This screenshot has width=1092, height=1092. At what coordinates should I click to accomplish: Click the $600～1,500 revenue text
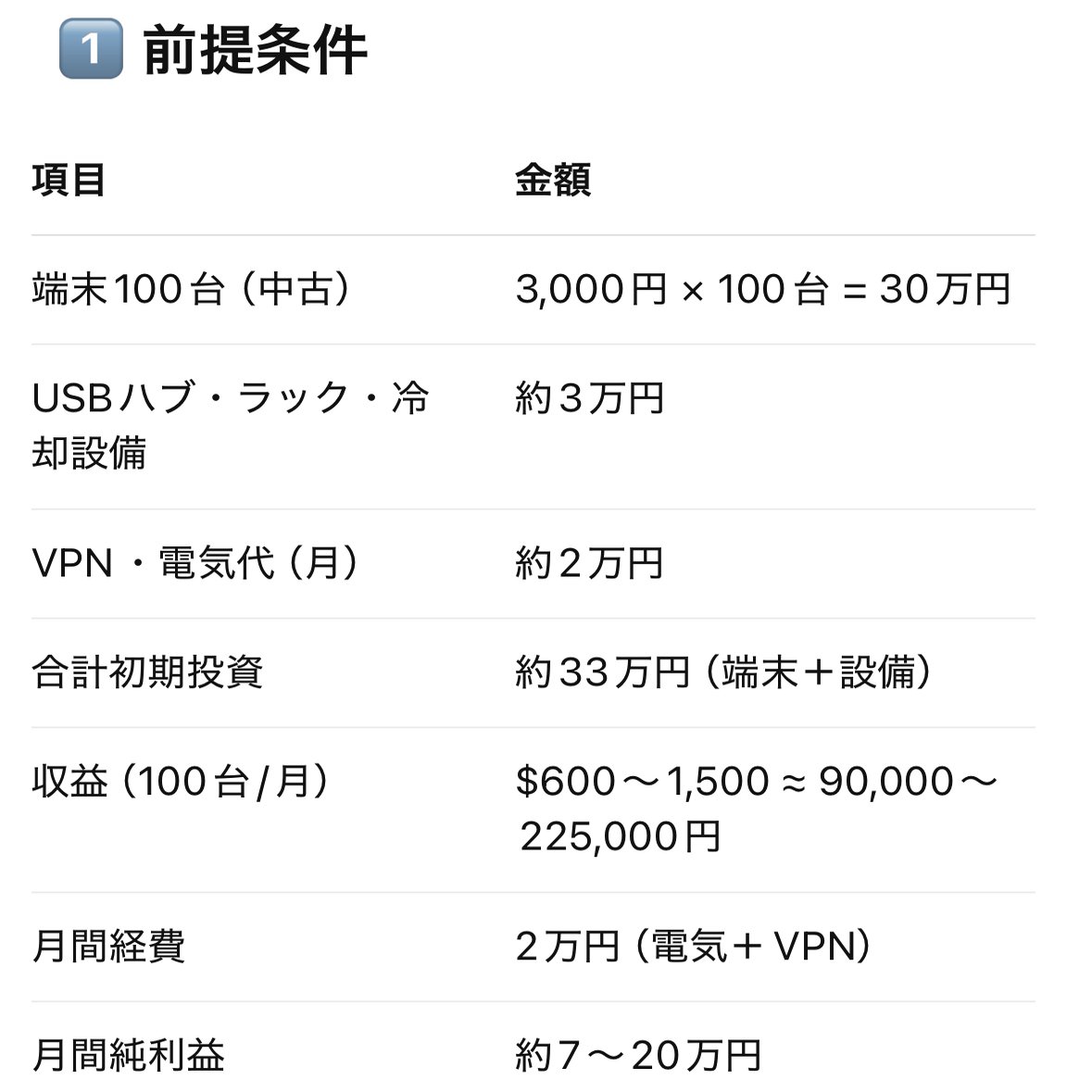[x=642, y=782]
